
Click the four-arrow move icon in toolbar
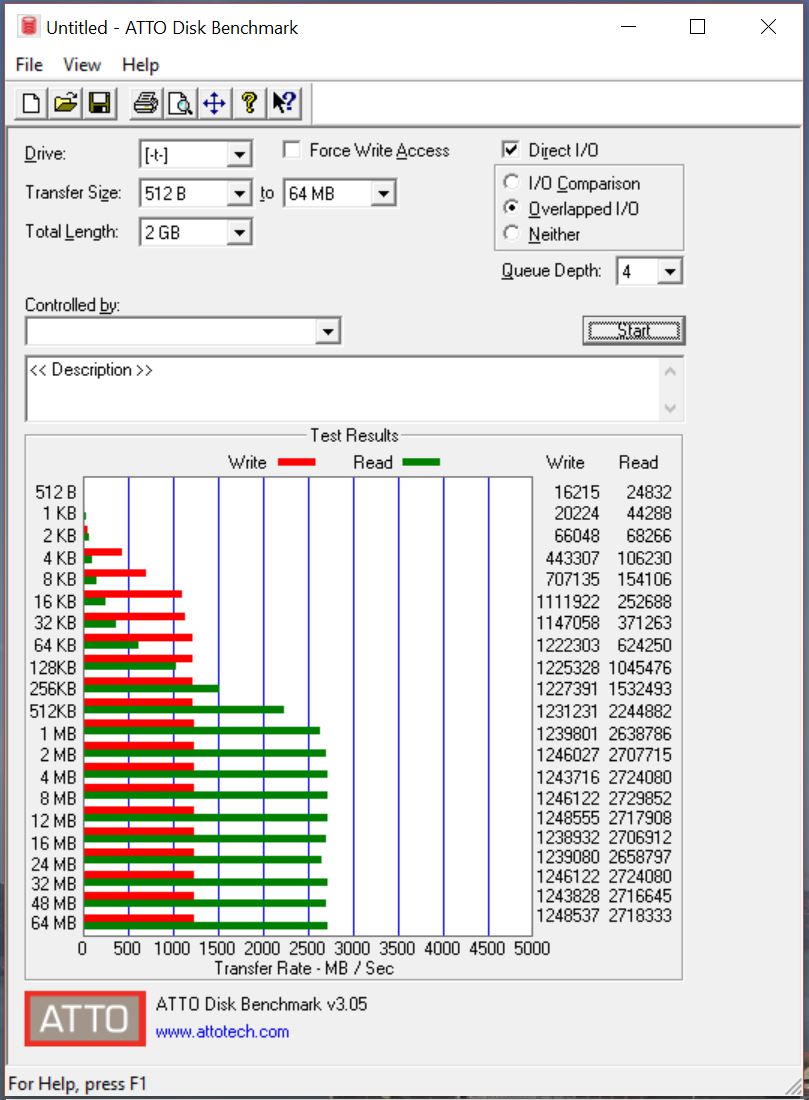[x=214, y=103]
